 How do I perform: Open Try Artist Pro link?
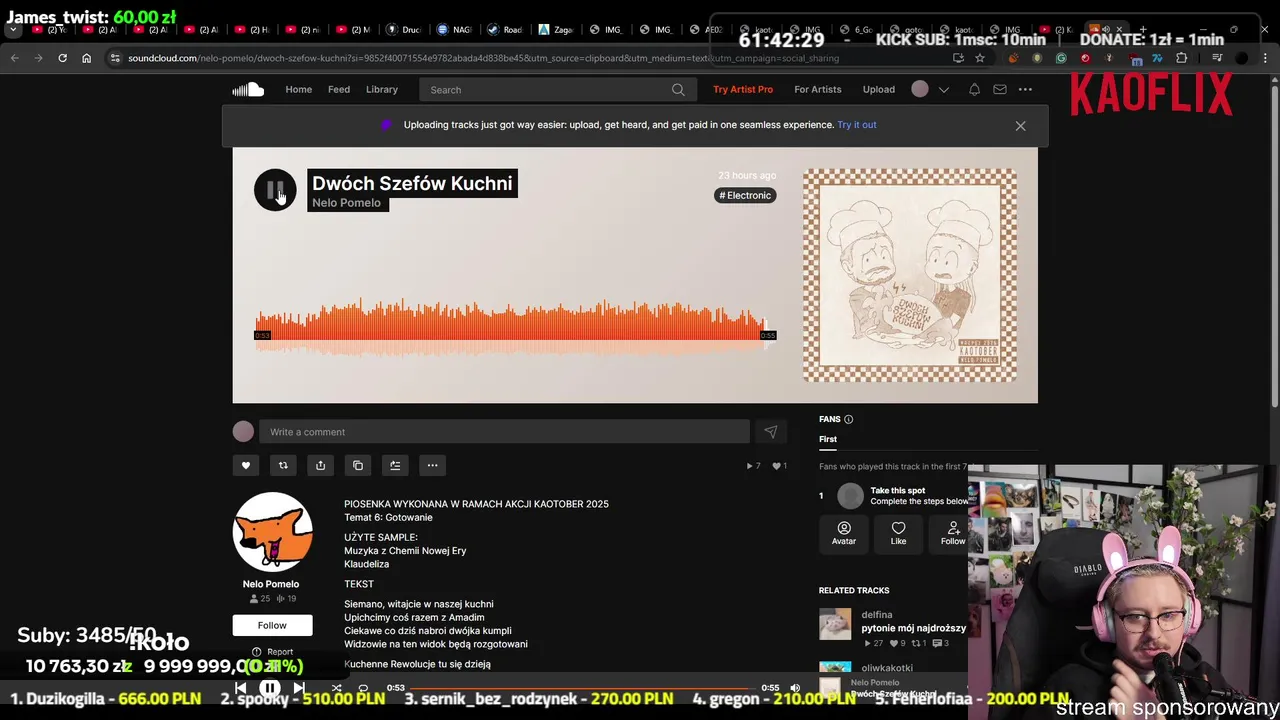pos(743,90)
